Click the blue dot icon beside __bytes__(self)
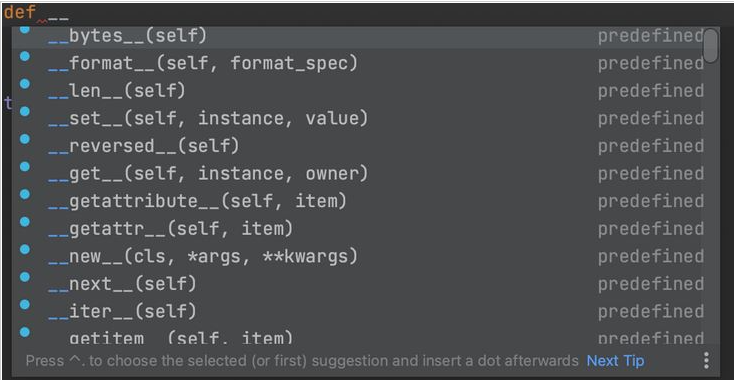This screenshot has width=734, height=380. click(24, 30)
